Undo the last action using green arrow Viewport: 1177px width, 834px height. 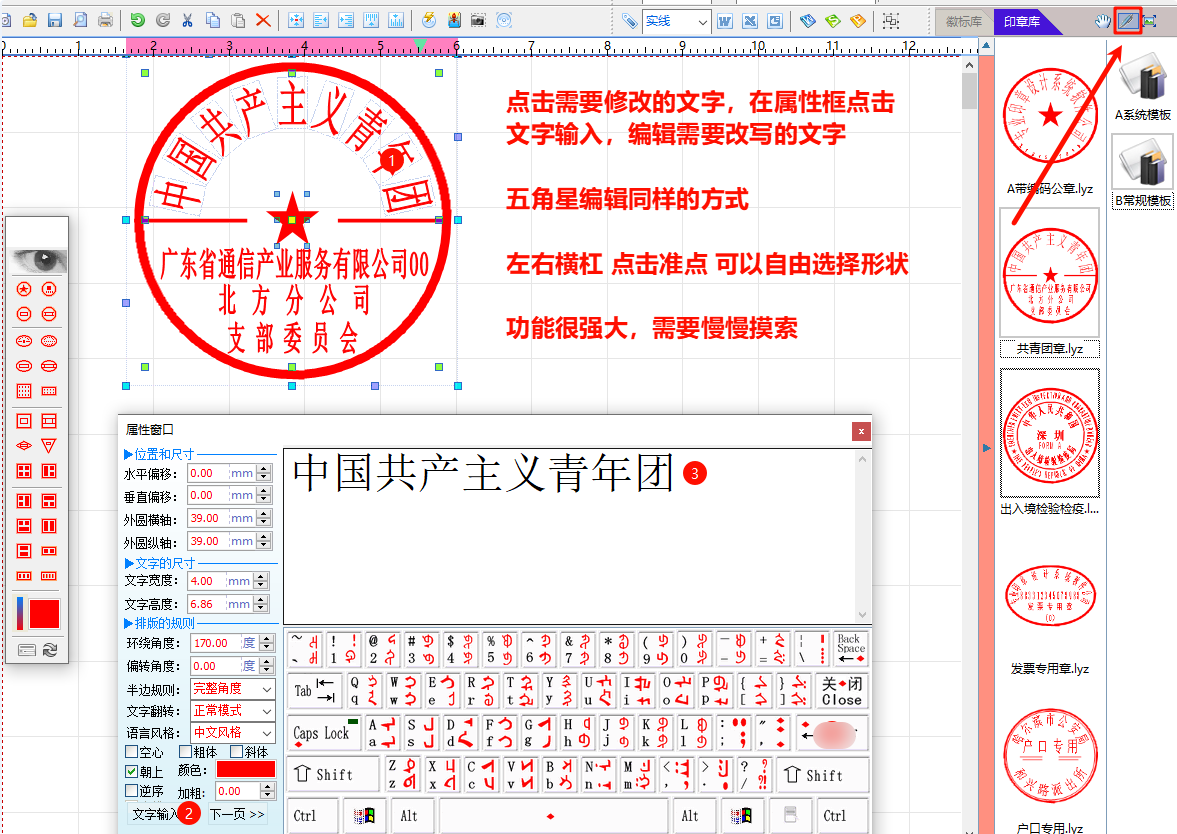pos(137,20)
